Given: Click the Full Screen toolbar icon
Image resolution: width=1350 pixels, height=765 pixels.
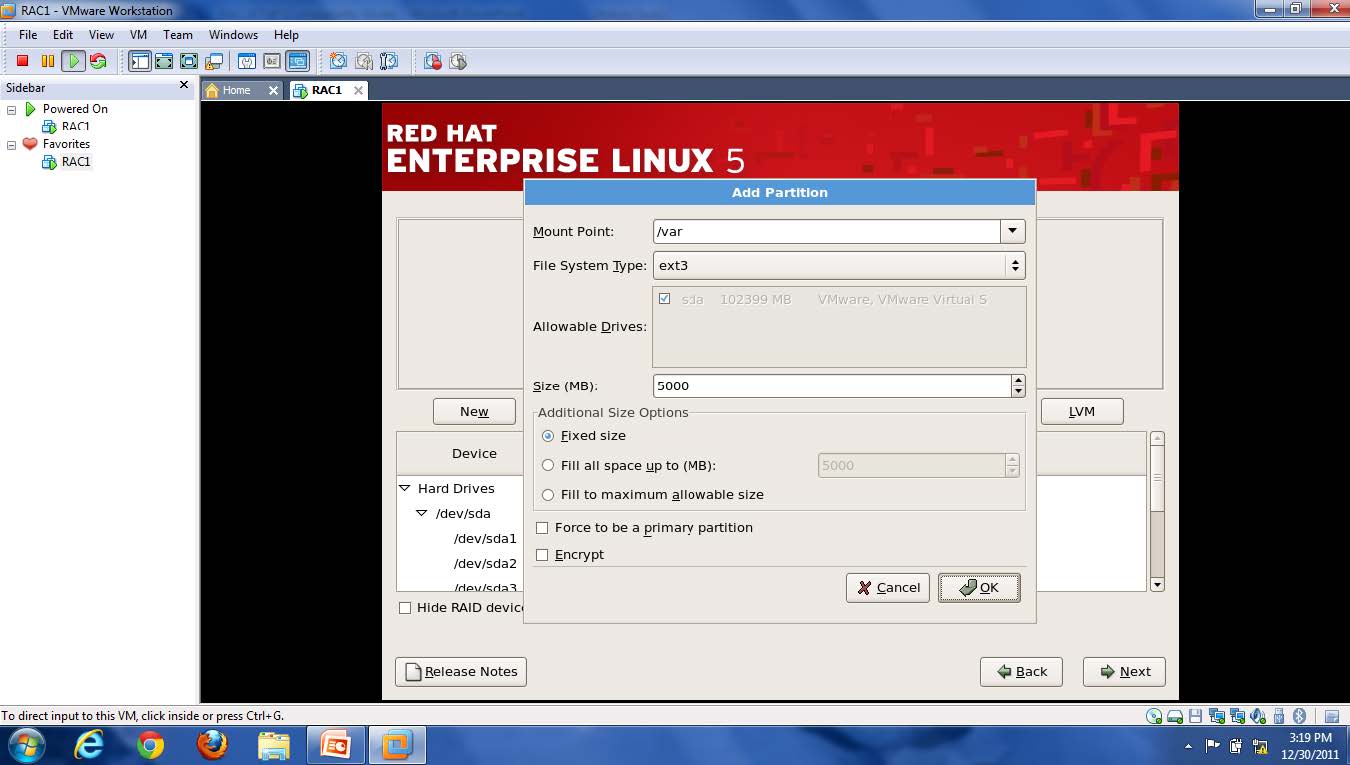Looking at the screenshot, I should pyautogui.click(x=189, y=61).
